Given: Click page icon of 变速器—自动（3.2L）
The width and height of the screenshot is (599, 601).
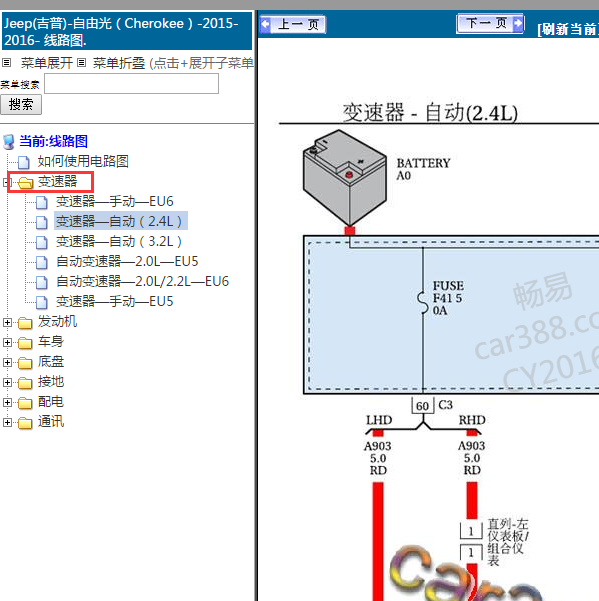Looking at the screenshot, I should point(42,242).
